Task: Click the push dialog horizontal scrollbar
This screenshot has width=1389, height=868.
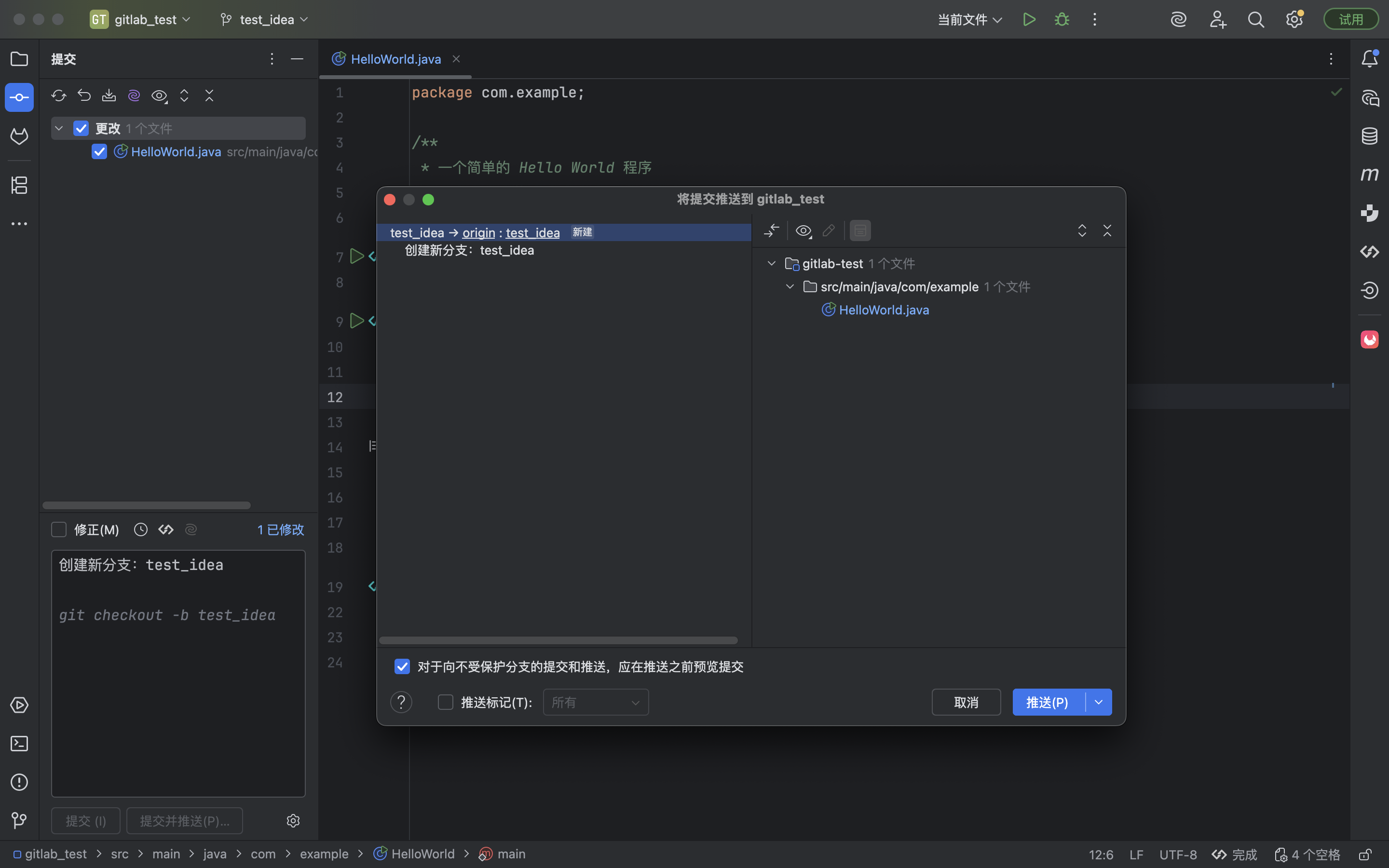Action: 558,640
